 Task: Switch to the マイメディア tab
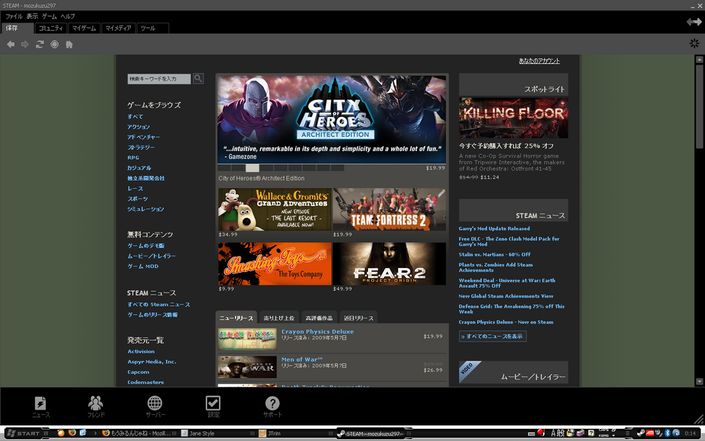(118, 28)
